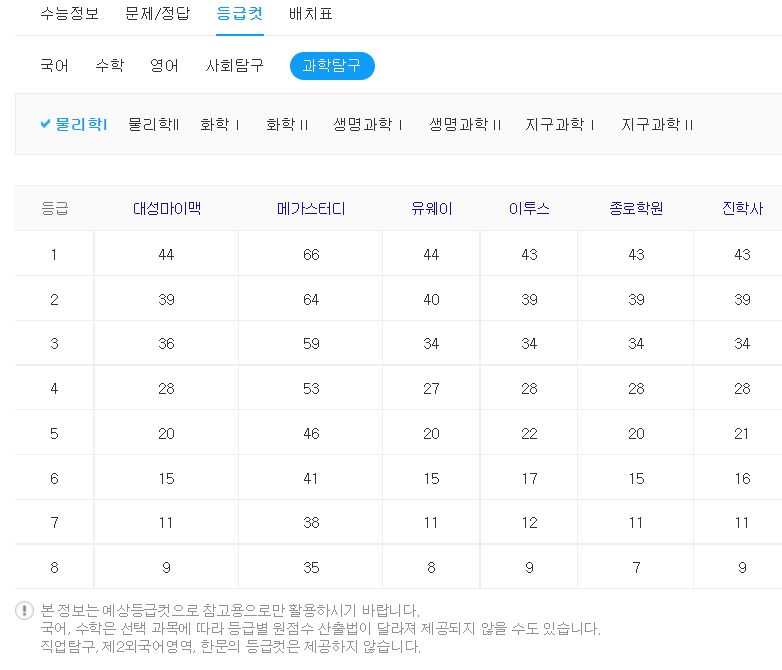Click 메가스터디 grade 1 value 66
Screen dimensions: 782x670
click(311, 254)
